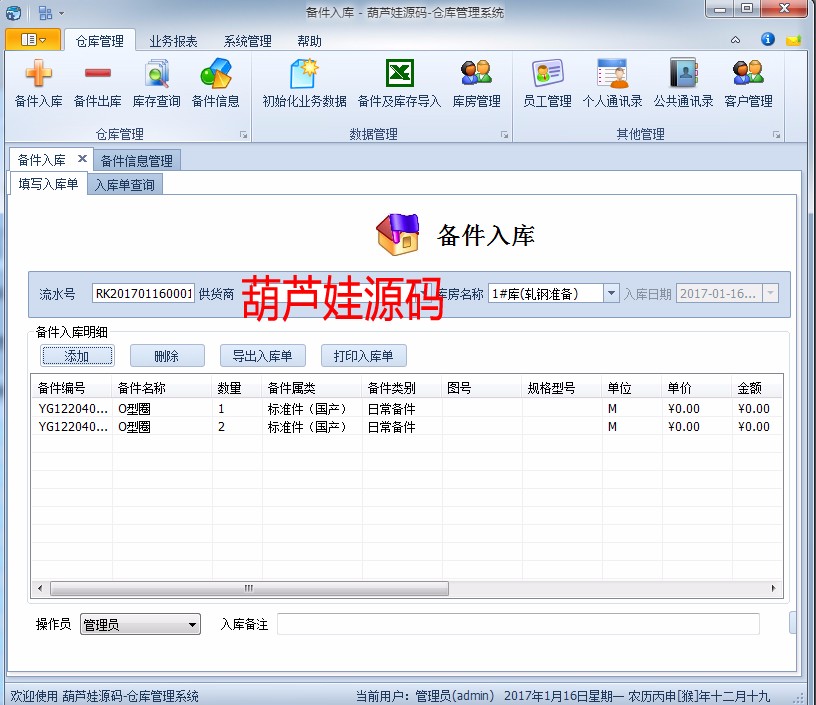
Task: Switch to 业务报表 ribbon tab
Action: pos(173,41)
